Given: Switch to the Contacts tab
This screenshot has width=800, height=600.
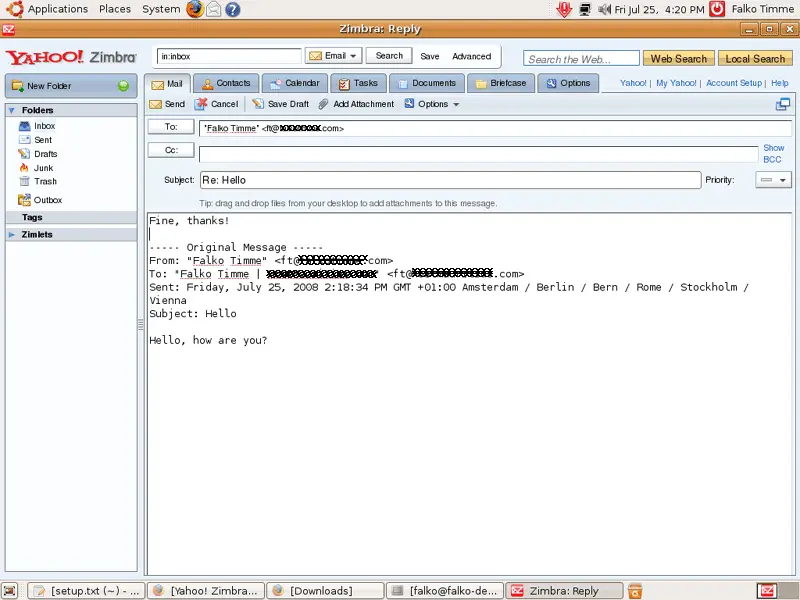Looking at the screenshot, I should (x=227, y=83).
